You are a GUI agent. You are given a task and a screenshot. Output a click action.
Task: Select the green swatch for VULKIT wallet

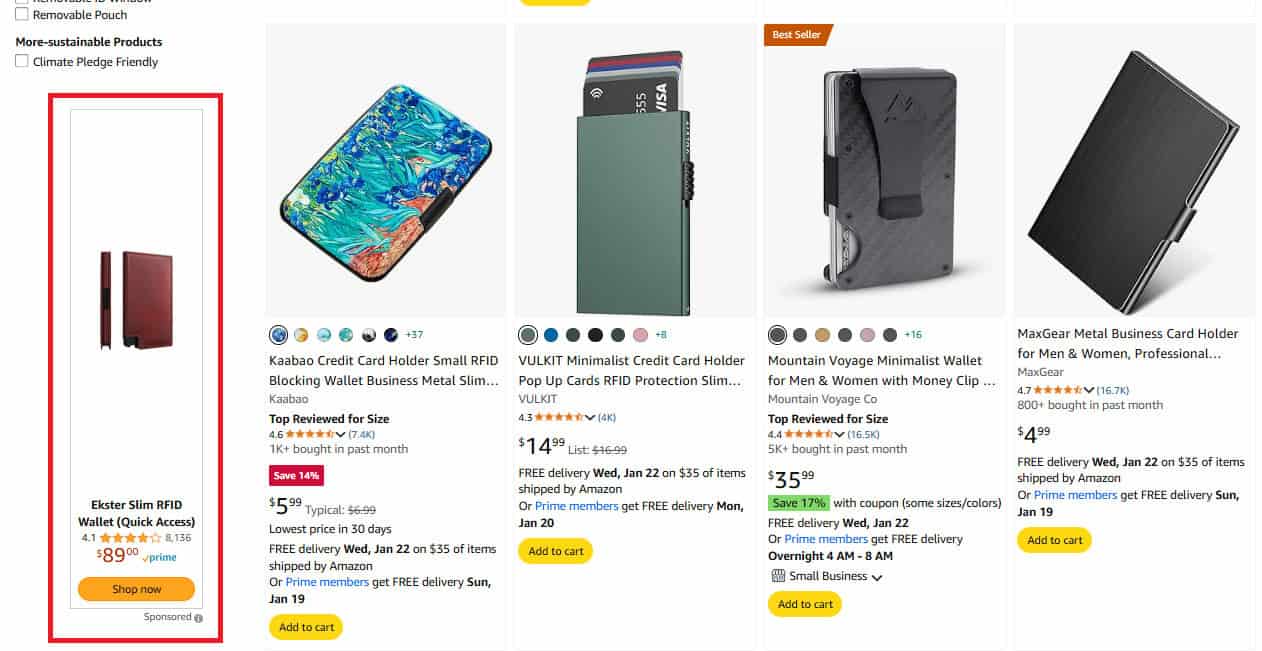click(528, 334)
